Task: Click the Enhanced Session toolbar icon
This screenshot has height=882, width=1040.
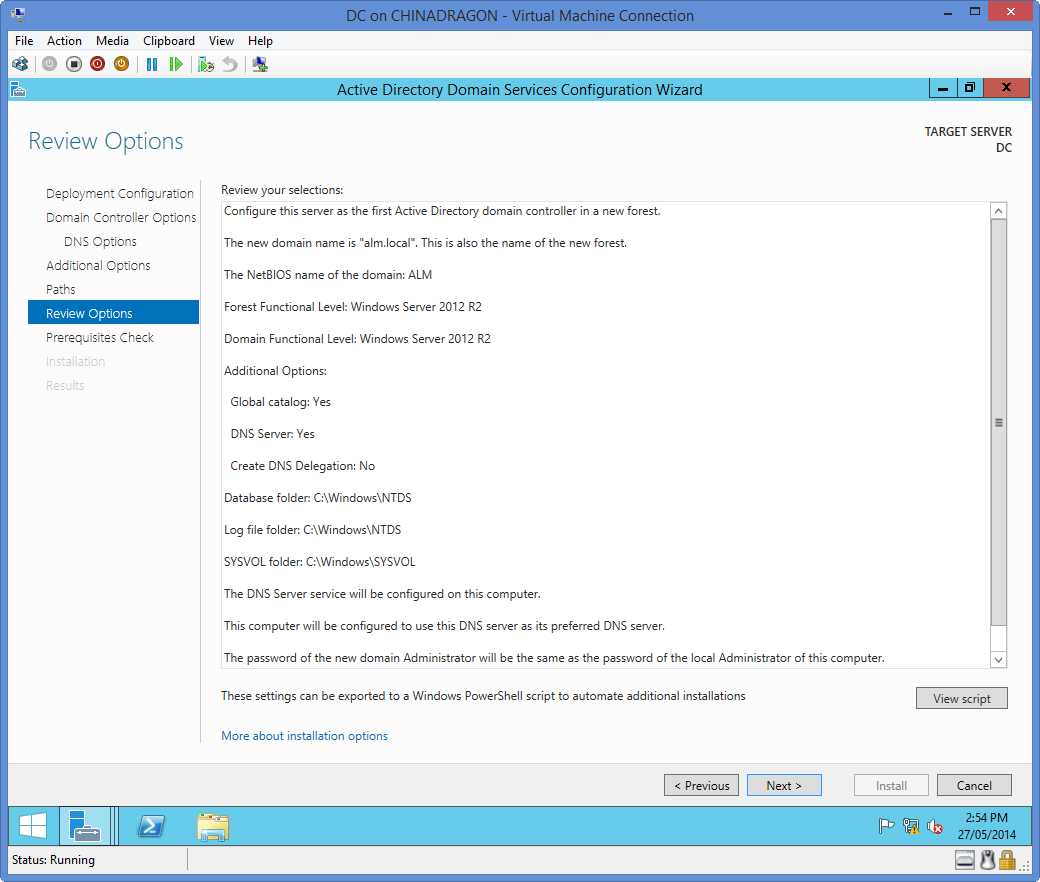Action: tap(259, 64)
